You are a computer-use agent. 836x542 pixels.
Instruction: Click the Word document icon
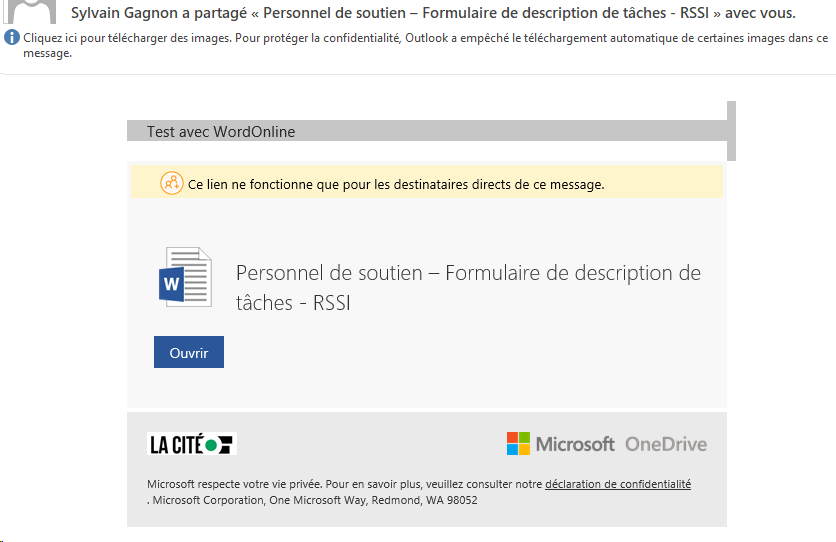coord(185,277)
